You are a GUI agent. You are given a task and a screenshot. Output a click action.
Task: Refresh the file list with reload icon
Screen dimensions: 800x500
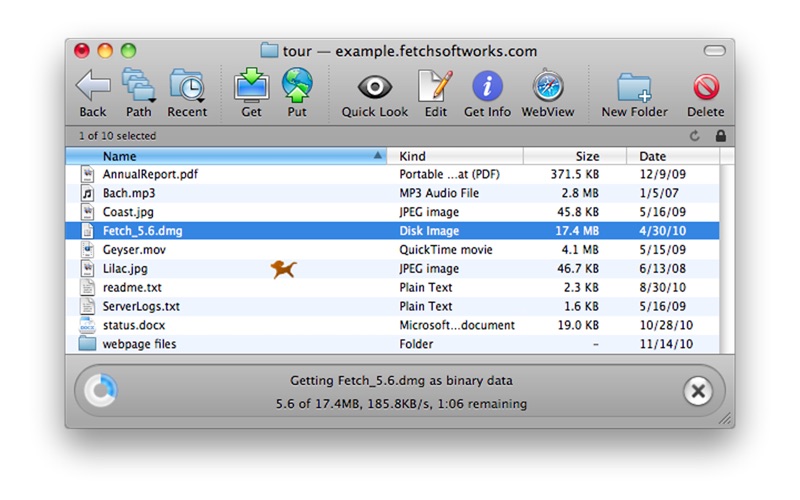coord(694,136)
